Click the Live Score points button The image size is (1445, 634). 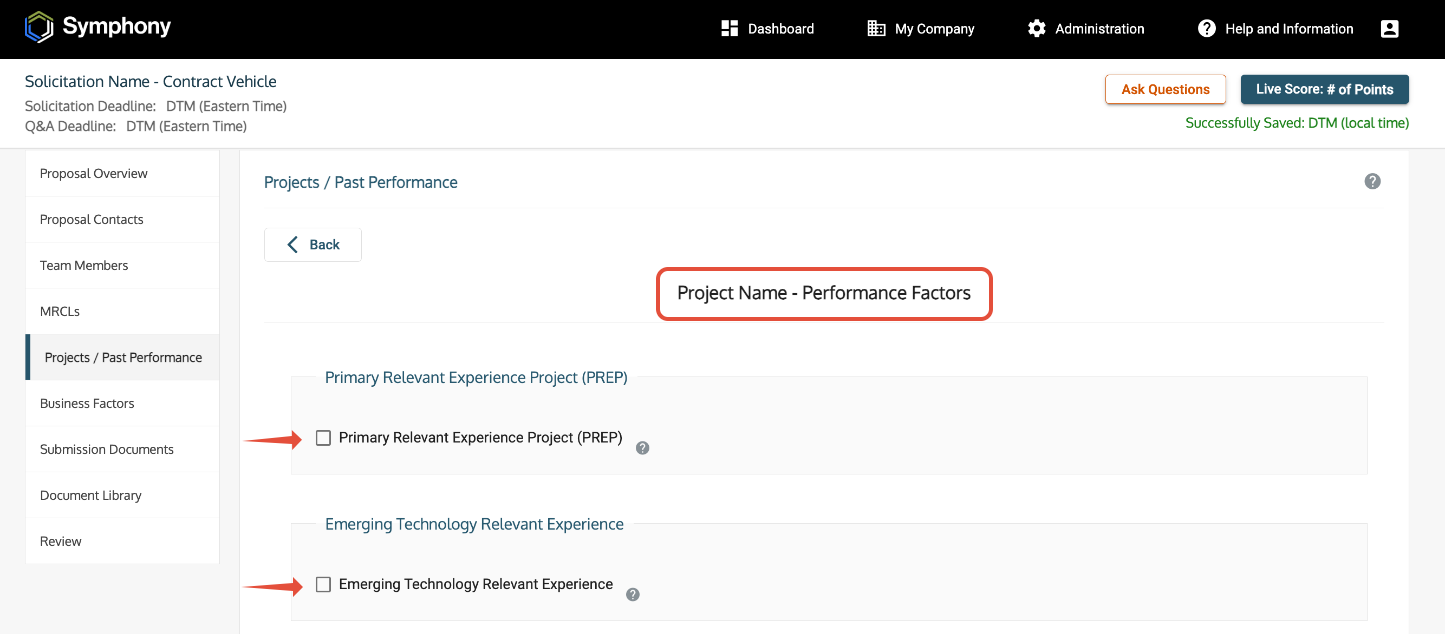click(1324, 89)
